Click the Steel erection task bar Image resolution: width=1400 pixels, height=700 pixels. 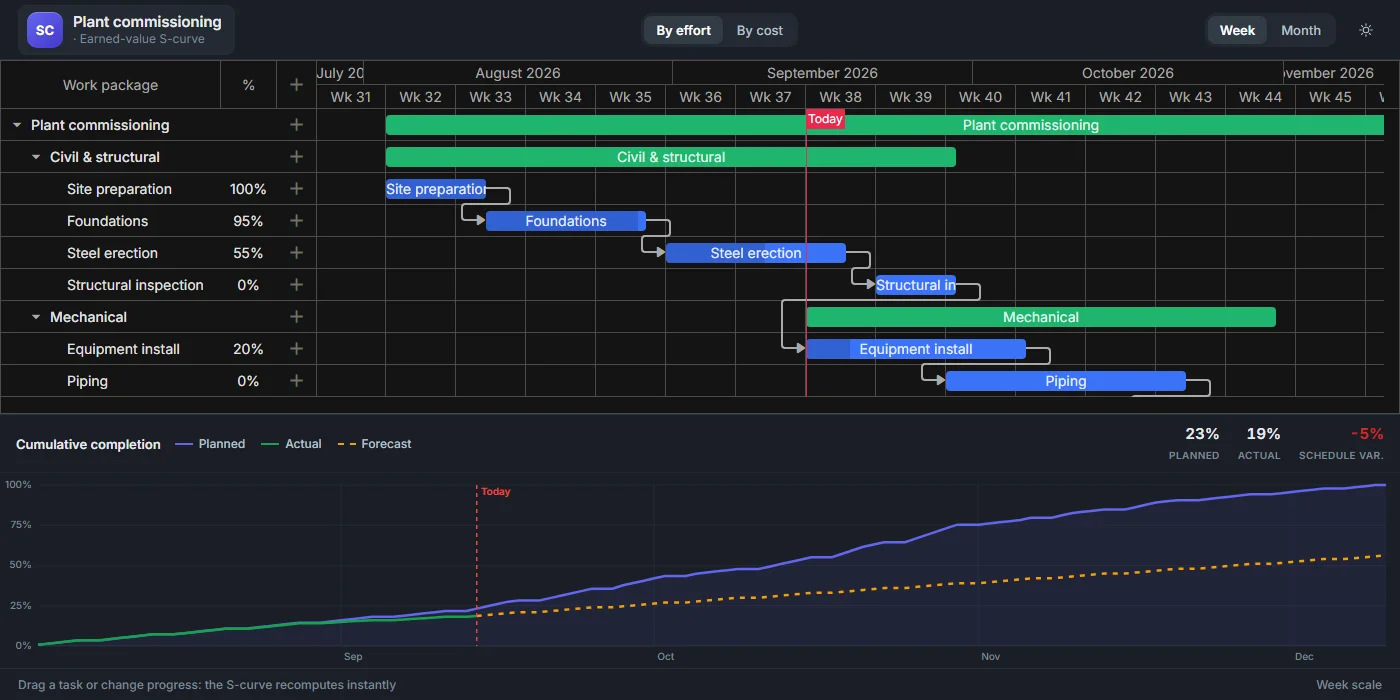pyautogui.click(x=756, y=253)
